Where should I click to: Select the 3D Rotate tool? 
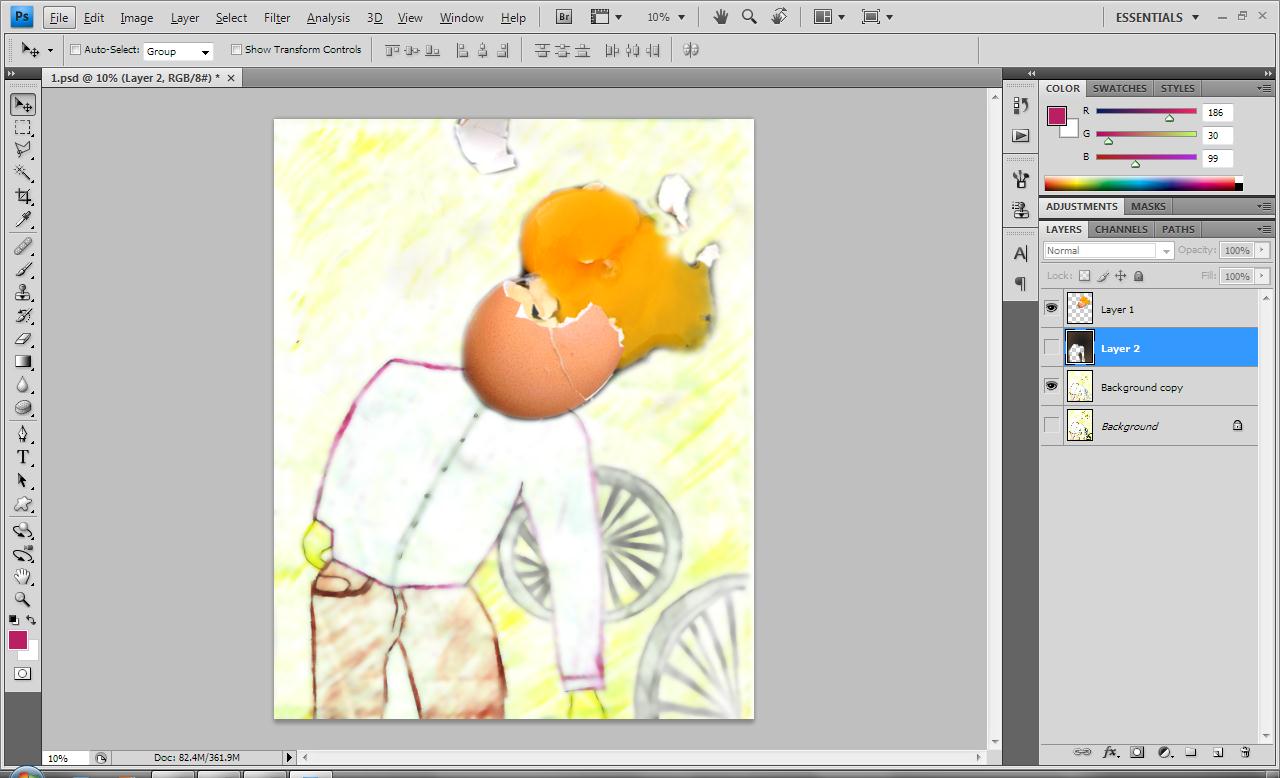(22, 531)
